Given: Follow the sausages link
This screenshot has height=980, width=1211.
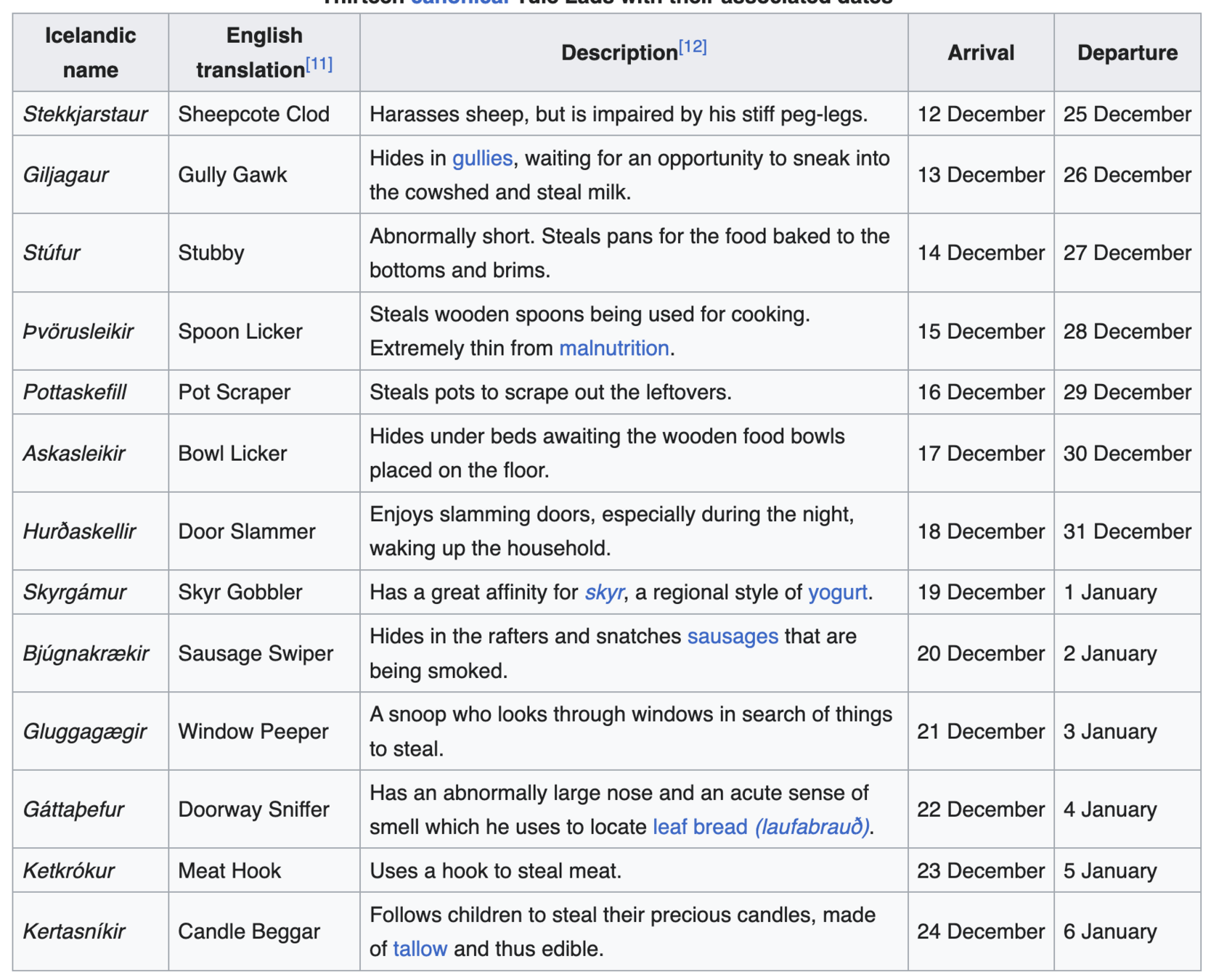Looking at the screenshot, I should pyautogui.click(x=733, y=637).
